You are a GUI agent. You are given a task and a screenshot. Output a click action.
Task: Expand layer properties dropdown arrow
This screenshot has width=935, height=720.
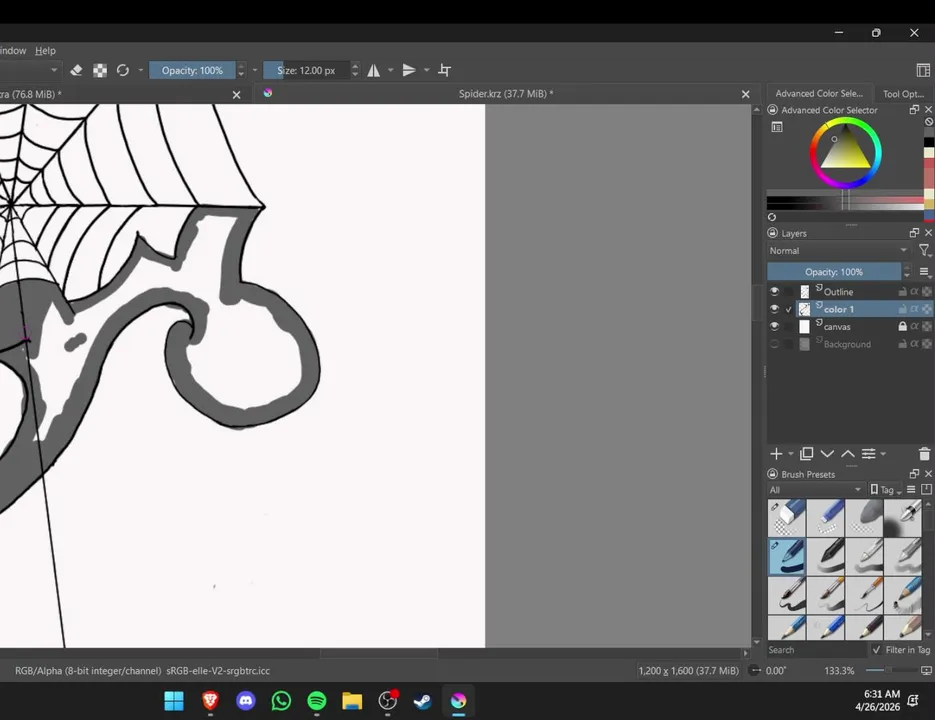coord(883,454)
